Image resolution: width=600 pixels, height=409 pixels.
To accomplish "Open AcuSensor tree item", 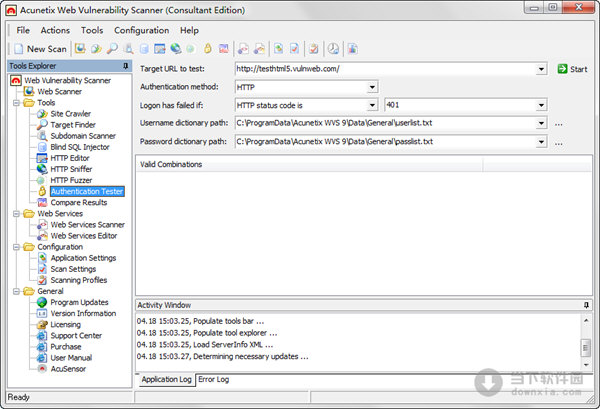I will tap(68, 369).
